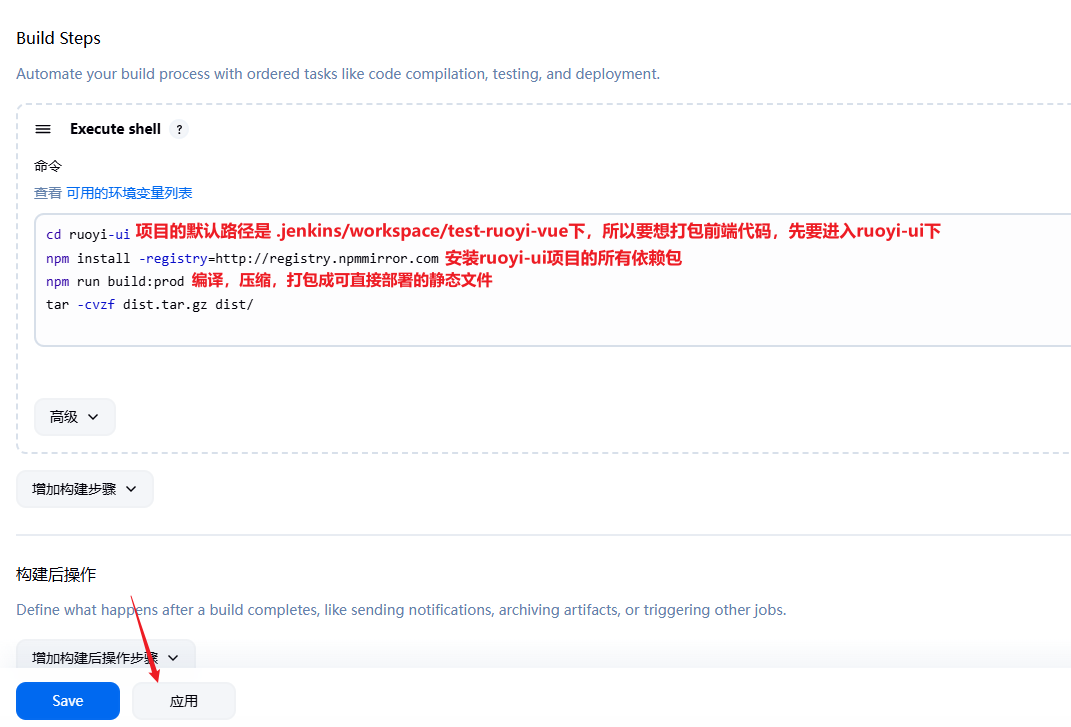The height and width of the screenshot is (727, 1071).
Task: Click the drag handle icon beside Execute shell
Action: (43, 129)
